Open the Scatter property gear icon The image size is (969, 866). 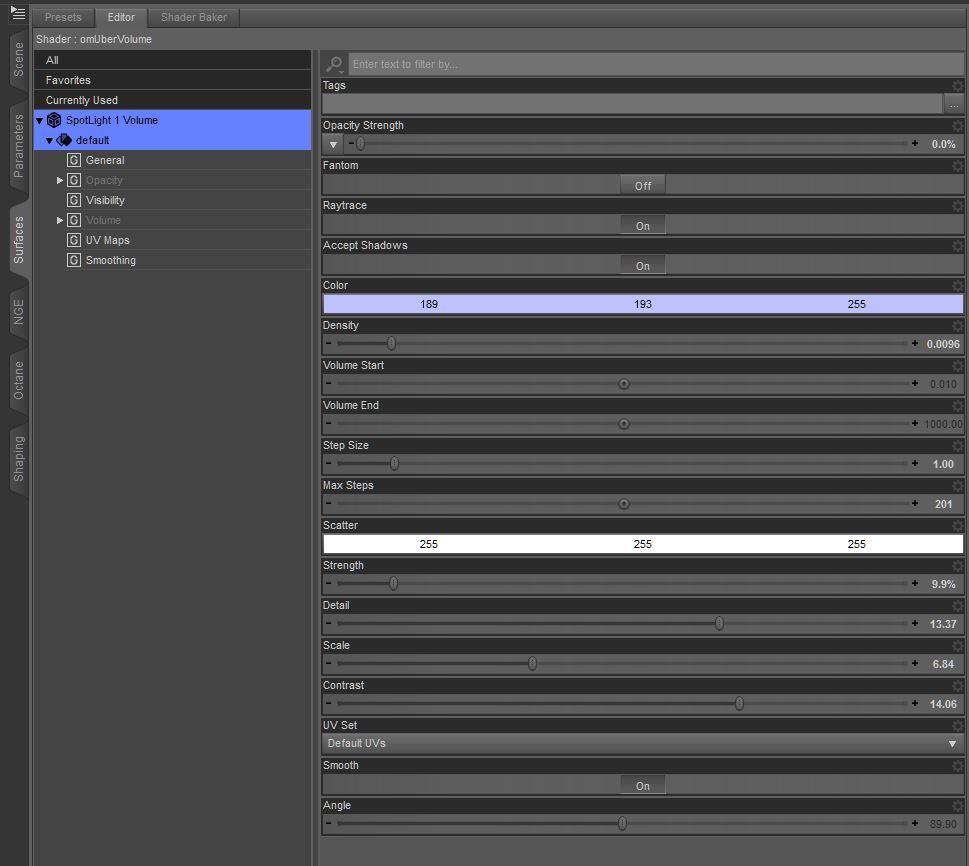(x=957, y=526)
